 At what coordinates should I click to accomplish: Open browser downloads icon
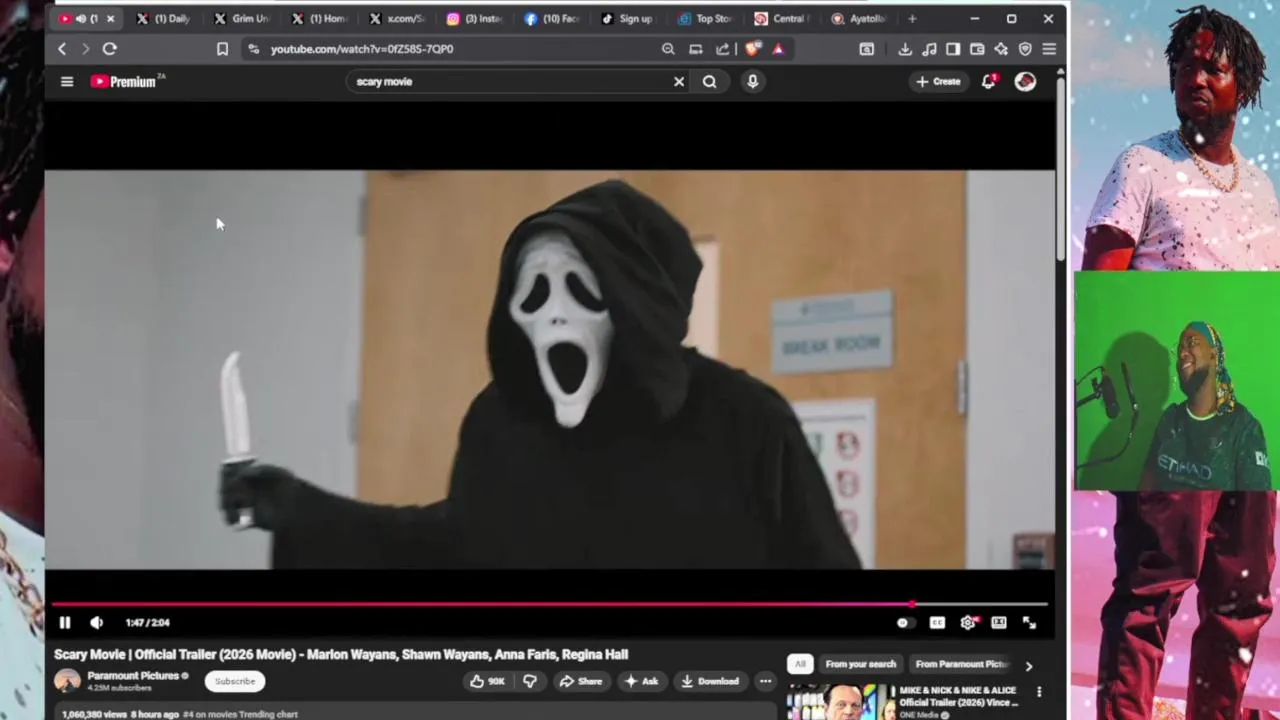905,49
